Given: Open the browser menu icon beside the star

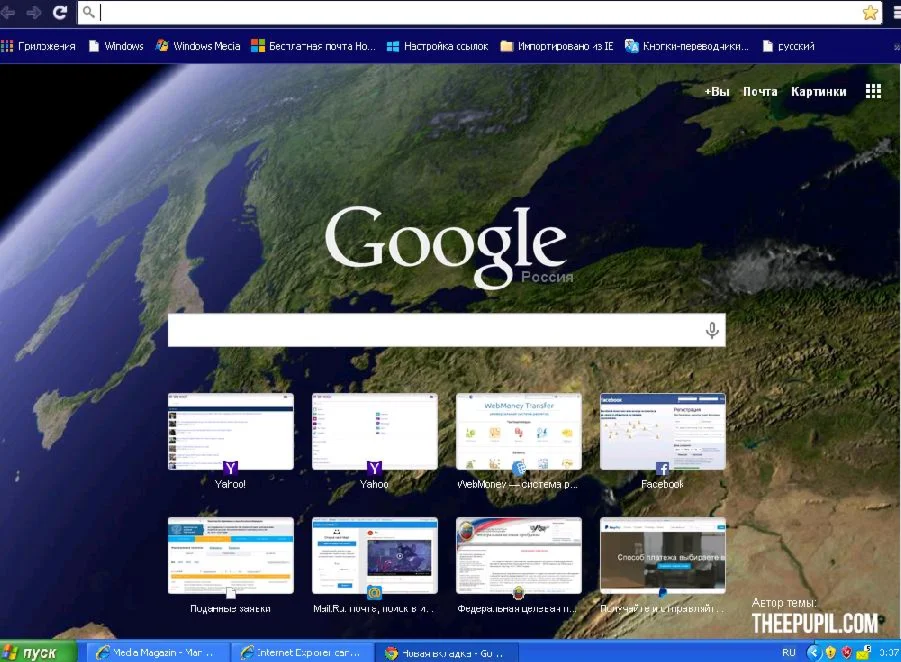Looking at the screenshot, I should tap(897, 13).
